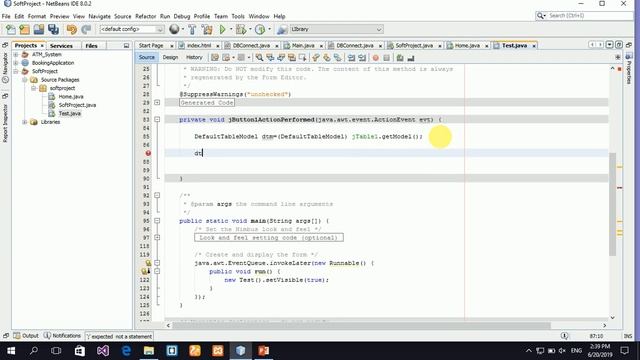Click the Undo toolbar icon
The width and height of the screenshot is (640, 360).
[72, 29]
